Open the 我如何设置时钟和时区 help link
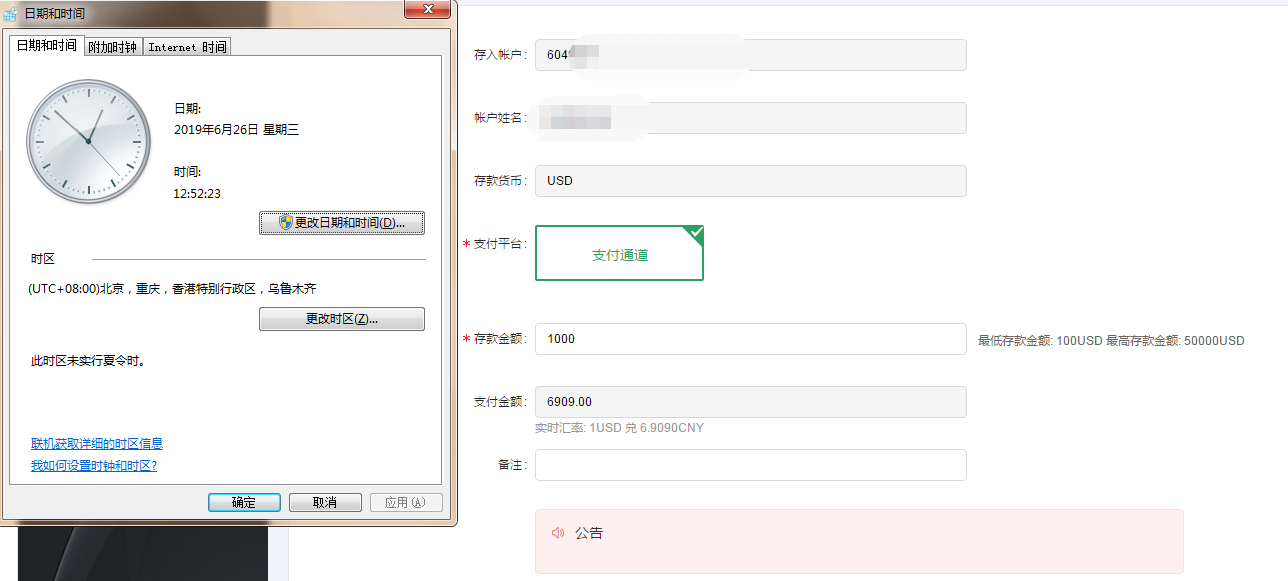 pos(94,465)
